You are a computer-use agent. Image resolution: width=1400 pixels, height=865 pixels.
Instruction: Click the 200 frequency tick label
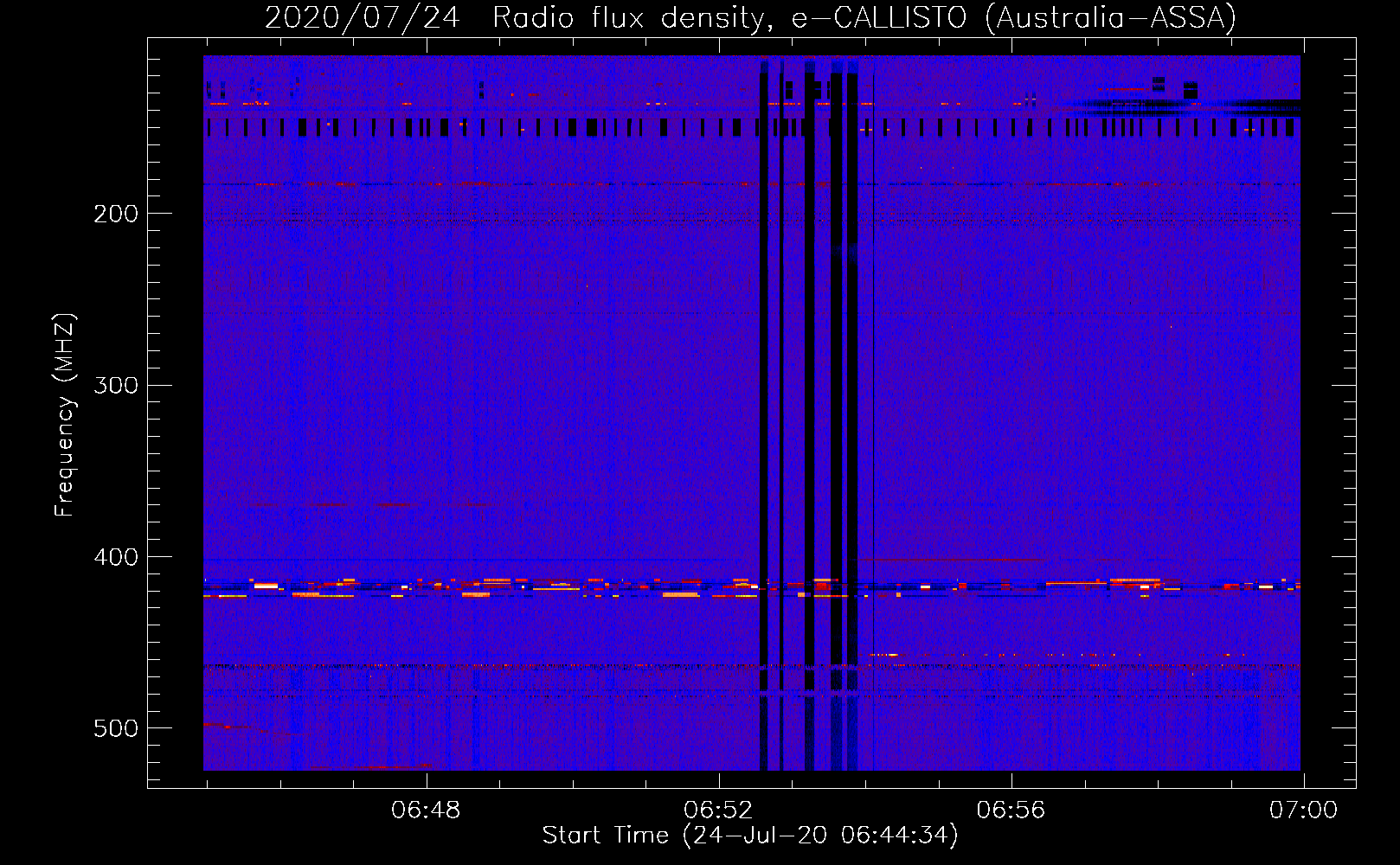pyautogui.click(x=116, y=214)
